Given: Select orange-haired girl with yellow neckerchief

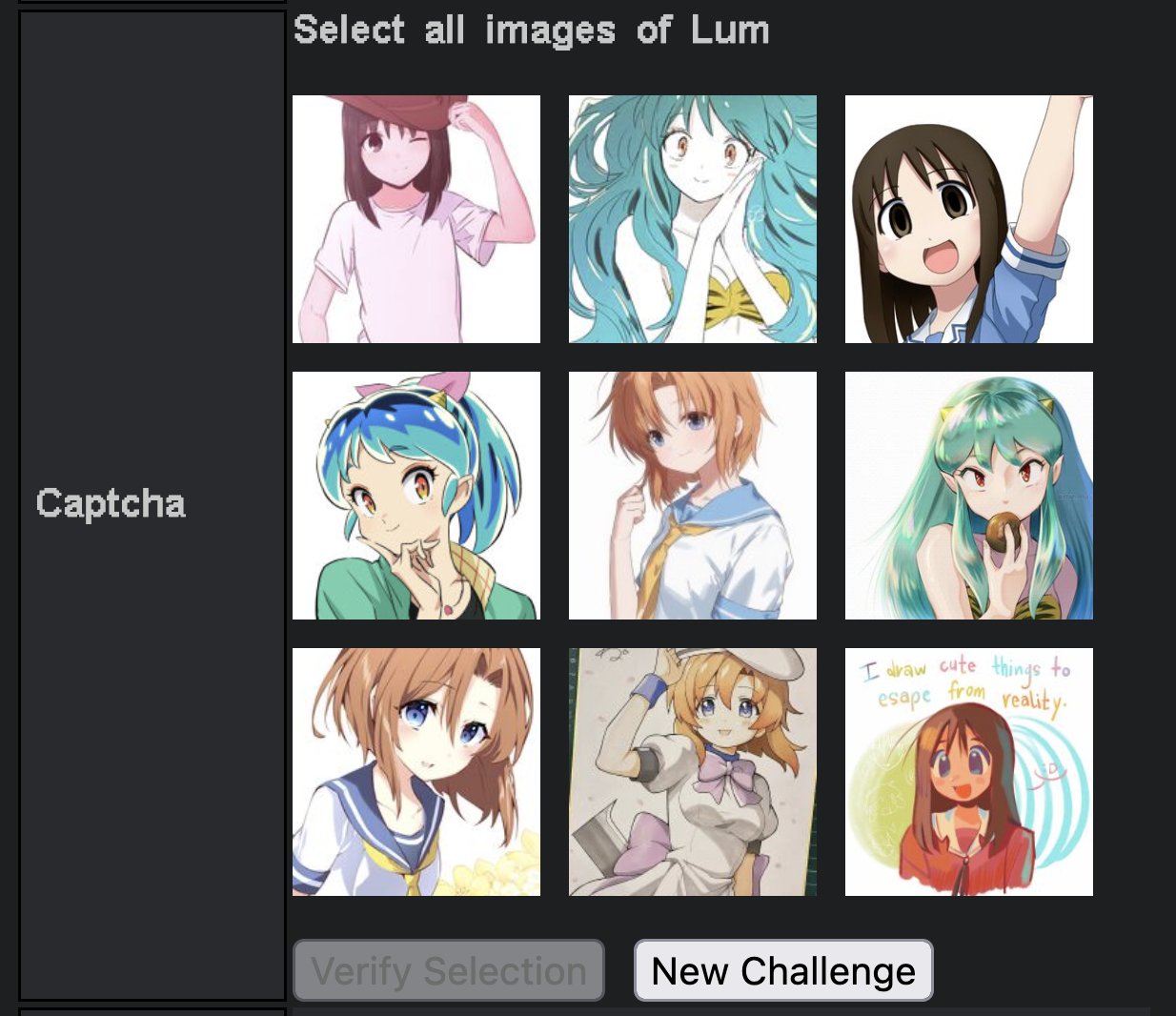Looking at the screenshot, I should click(693, 496).
